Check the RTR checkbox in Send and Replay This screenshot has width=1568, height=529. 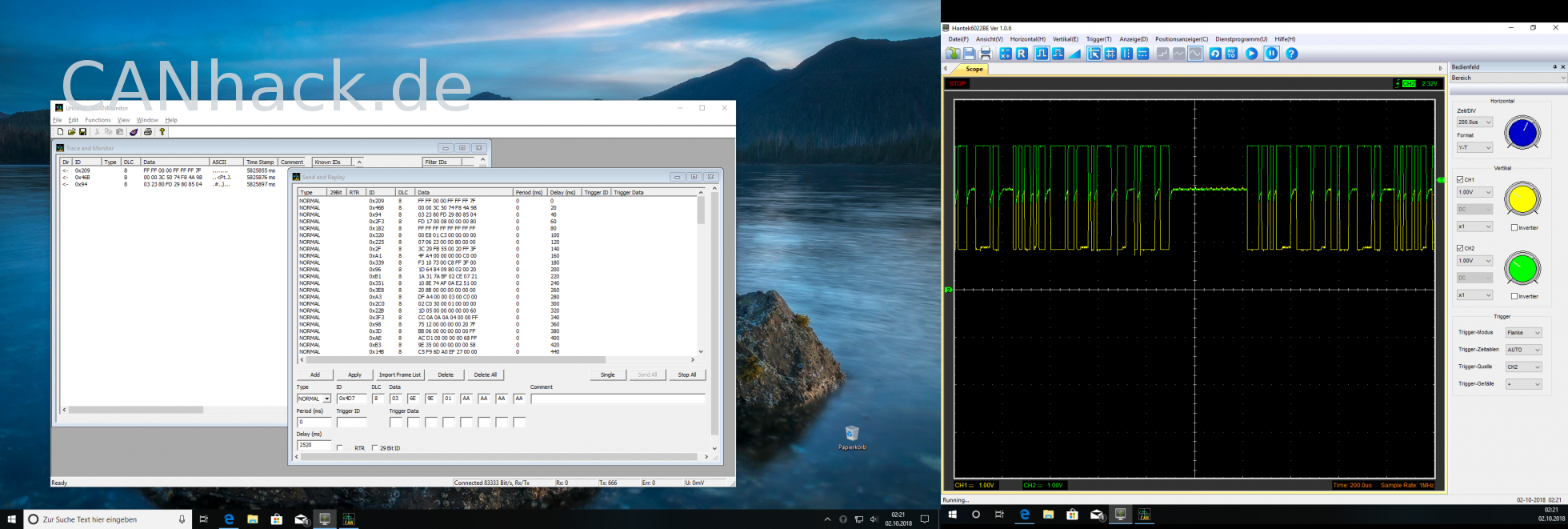click(340, 448)
